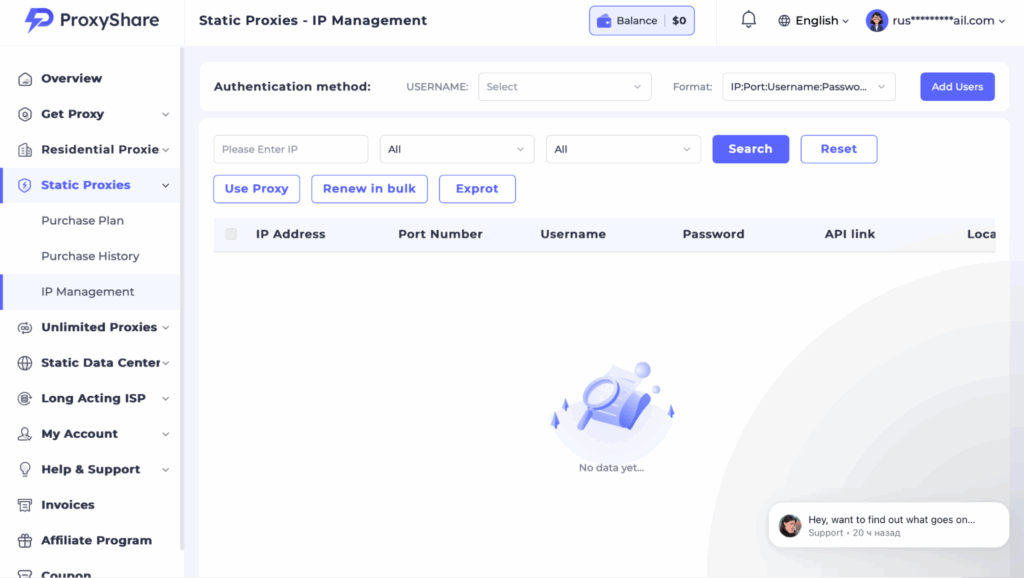1024x578 pixels.
Task: Click the Residential Proxies building icon
Action: [x=25, y=150]
